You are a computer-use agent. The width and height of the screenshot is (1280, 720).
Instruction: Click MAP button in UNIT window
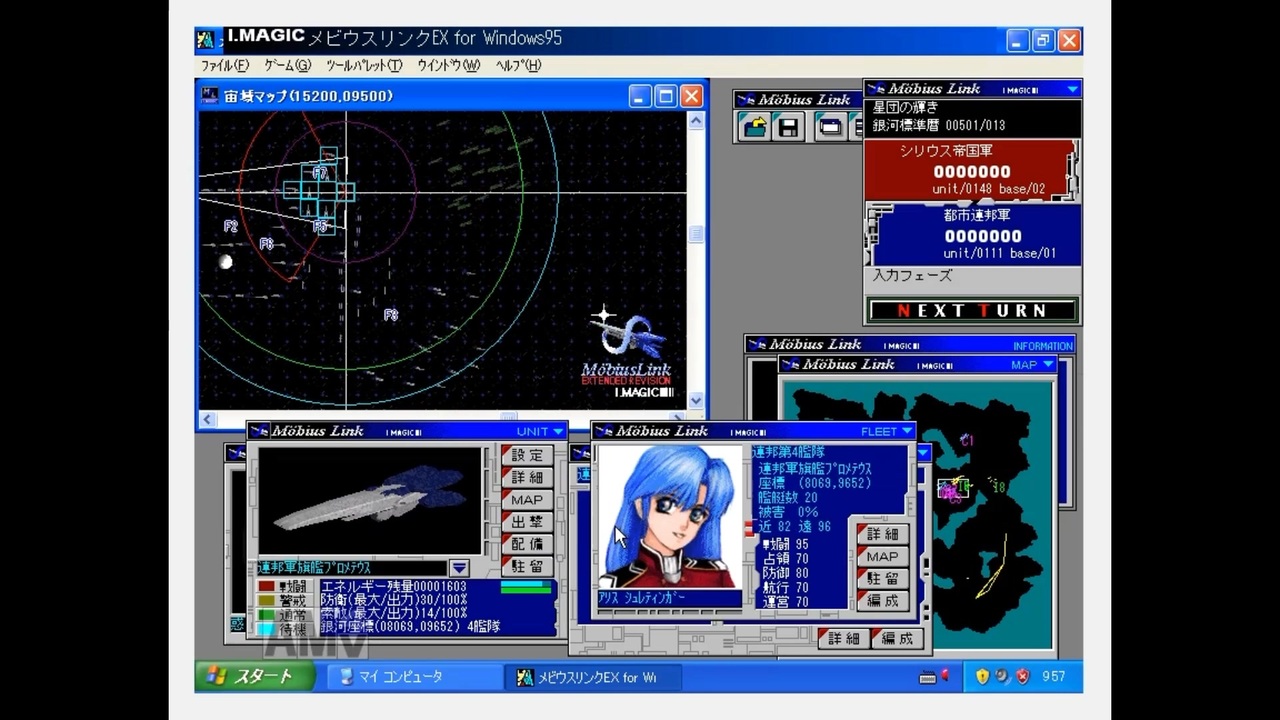click(x=527, y=499)
